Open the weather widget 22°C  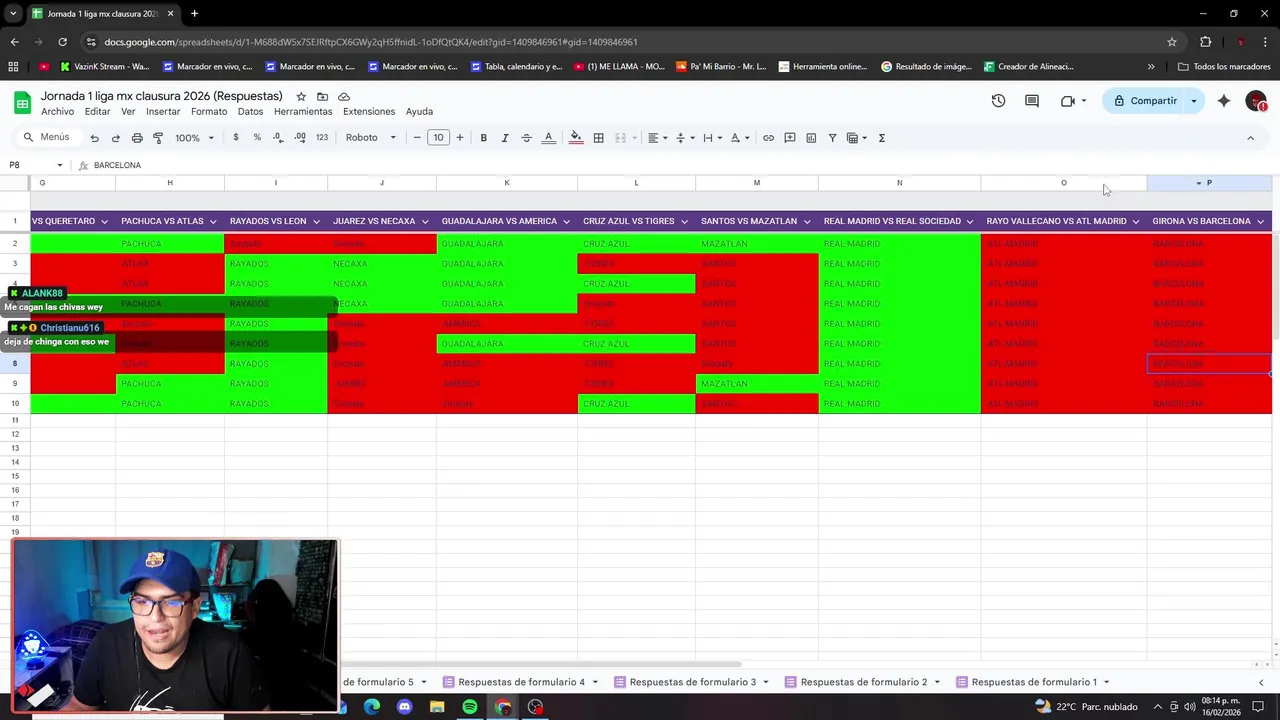(1085, 707)
